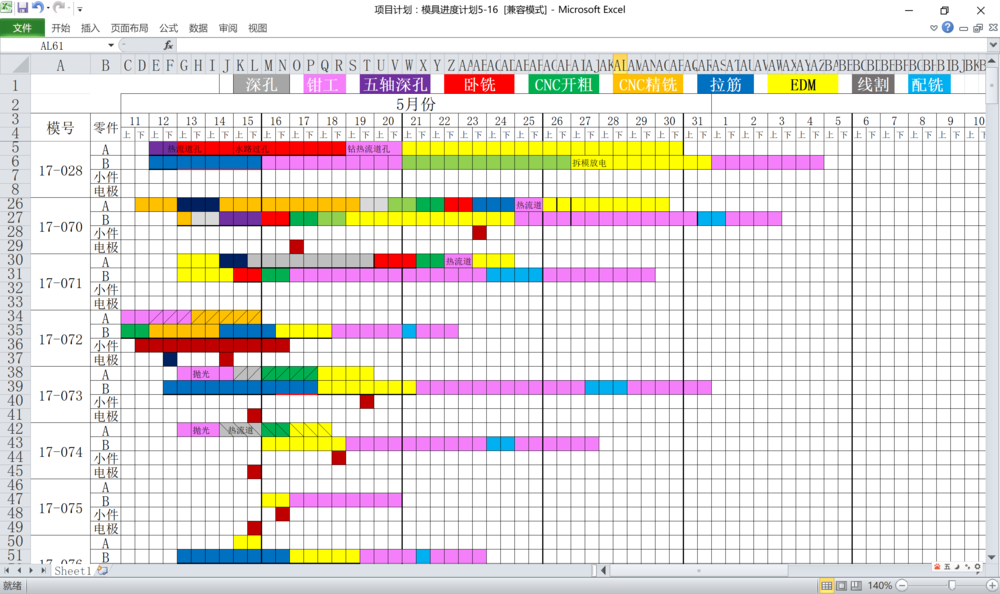The image size is (1000, 594).
Task: Select column header B
Action: [x=105, y=65]
